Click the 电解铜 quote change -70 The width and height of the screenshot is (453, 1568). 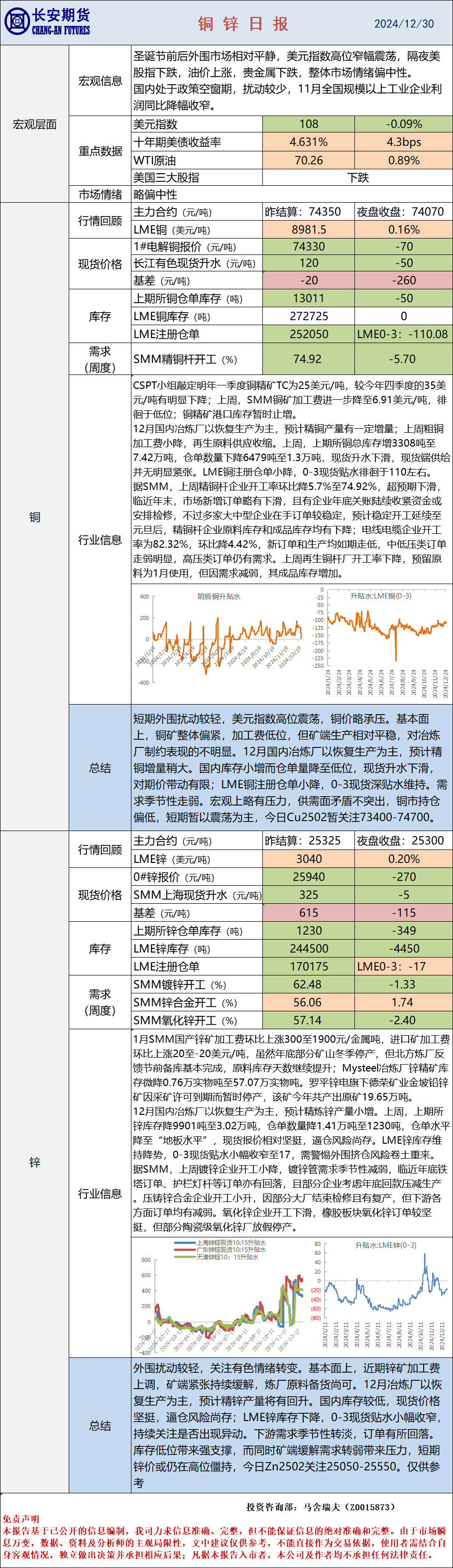404,246
